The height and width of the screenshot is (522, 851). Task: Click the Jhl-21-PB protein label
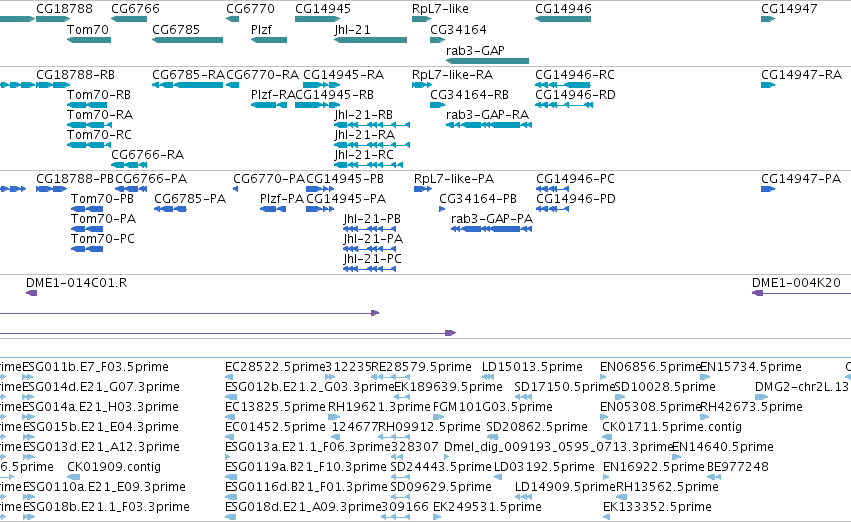tap(372, 219)
